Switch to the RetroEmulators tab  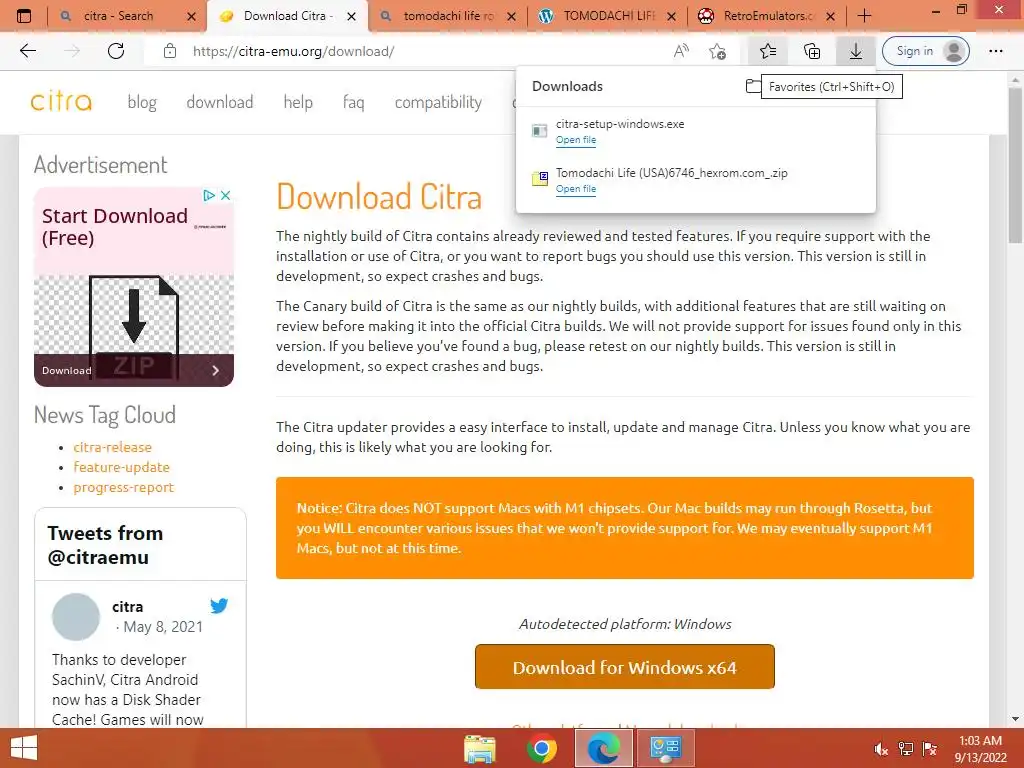click(x=768, y=16)
